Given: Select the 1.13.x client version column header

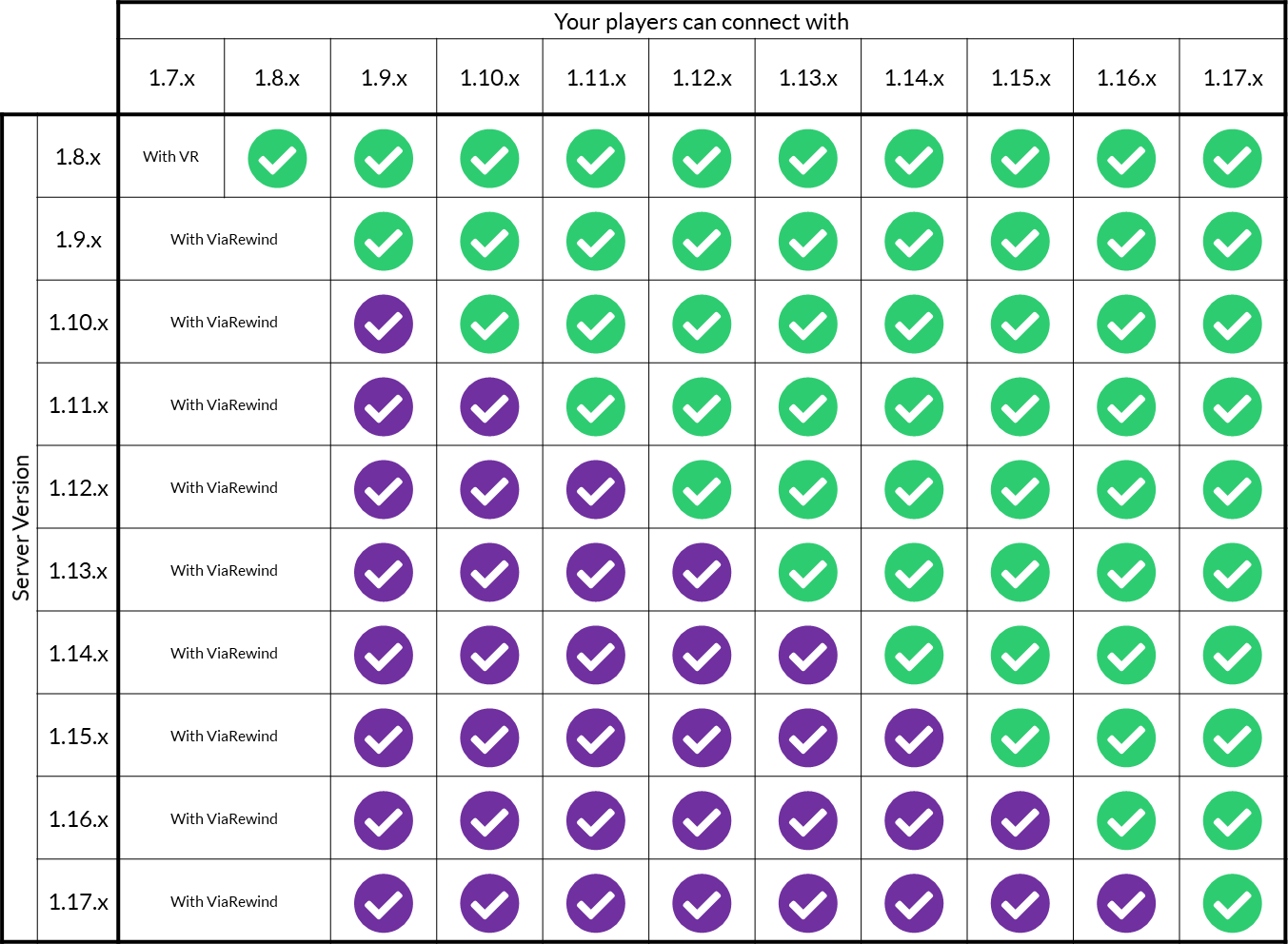Looking at the screenshot, I should point(808,78).
